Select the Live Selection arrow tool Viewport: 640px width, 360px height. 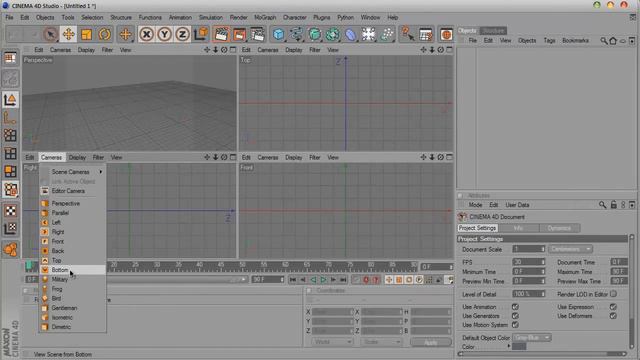click(x=50, y=34)
